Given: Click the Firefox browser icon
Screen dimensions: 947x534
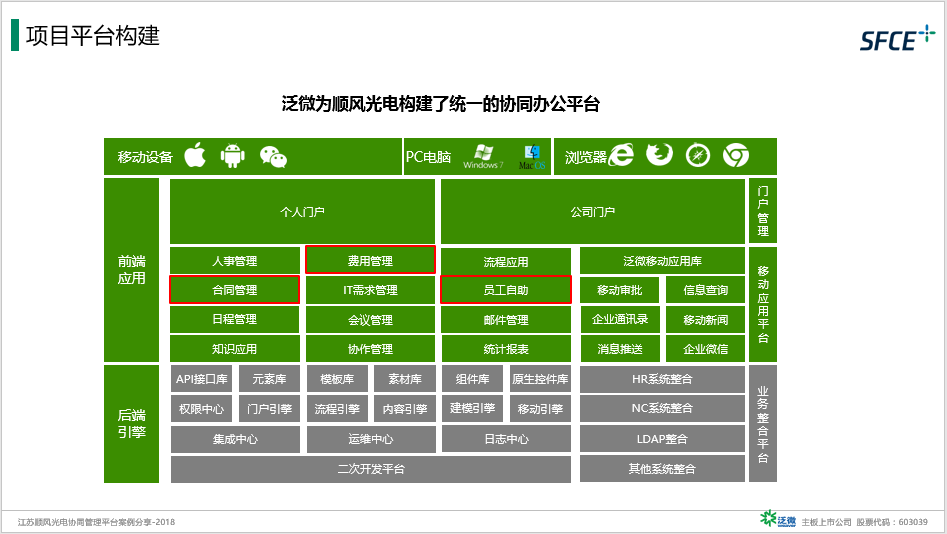Looking at the screenshot, I should 660,155.
